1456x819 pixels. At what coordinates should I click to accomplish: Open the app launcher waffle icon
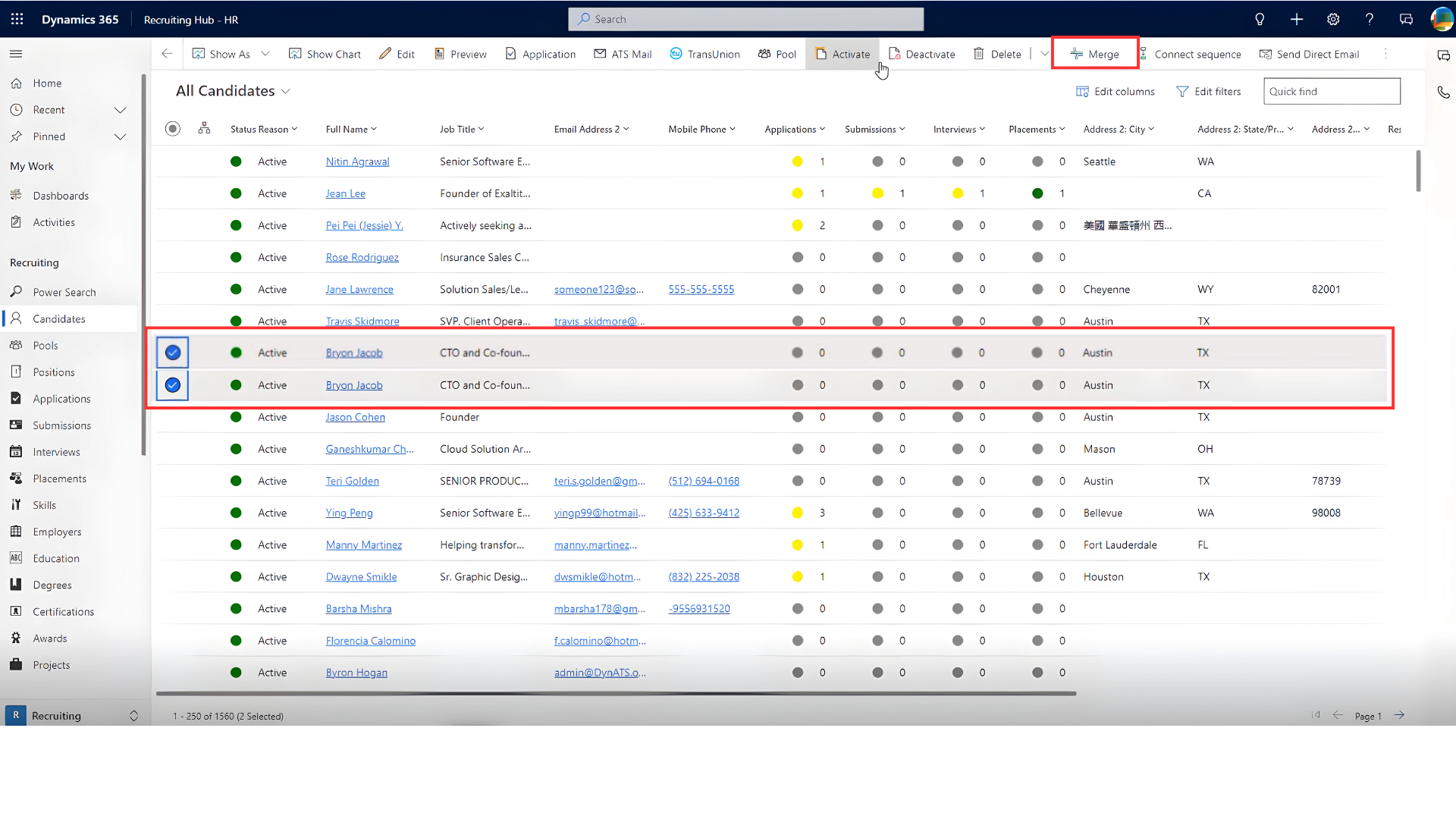pos(17,19)
